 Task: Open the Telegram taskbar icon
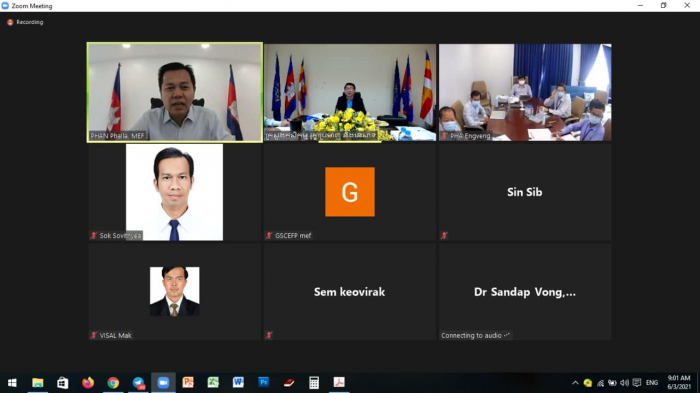(138, 383)
